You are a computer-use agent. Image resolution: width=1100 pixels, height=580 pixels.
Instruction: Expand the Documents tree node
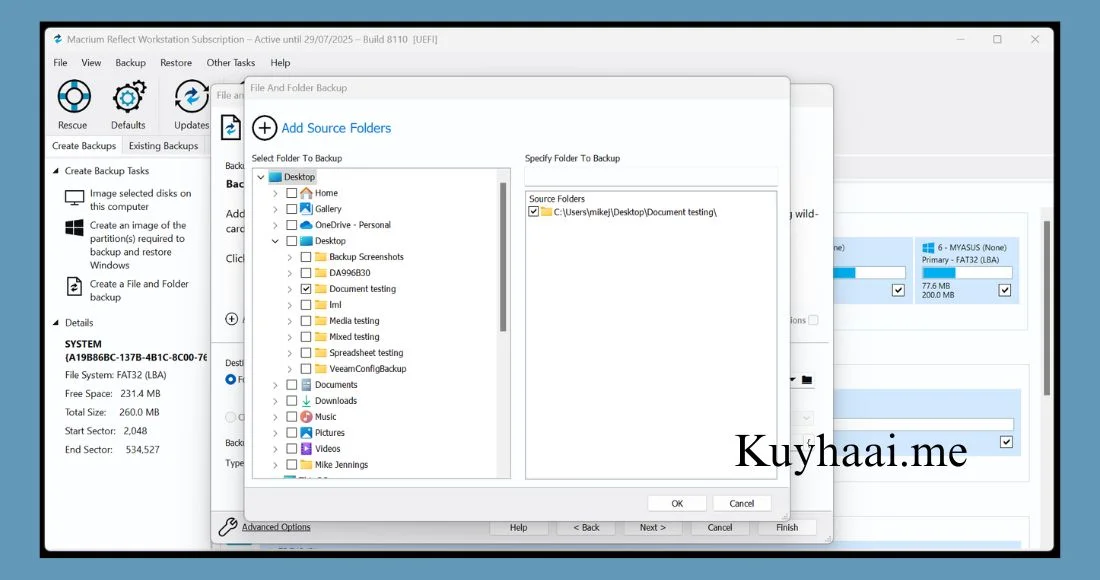tap(275, 385)
